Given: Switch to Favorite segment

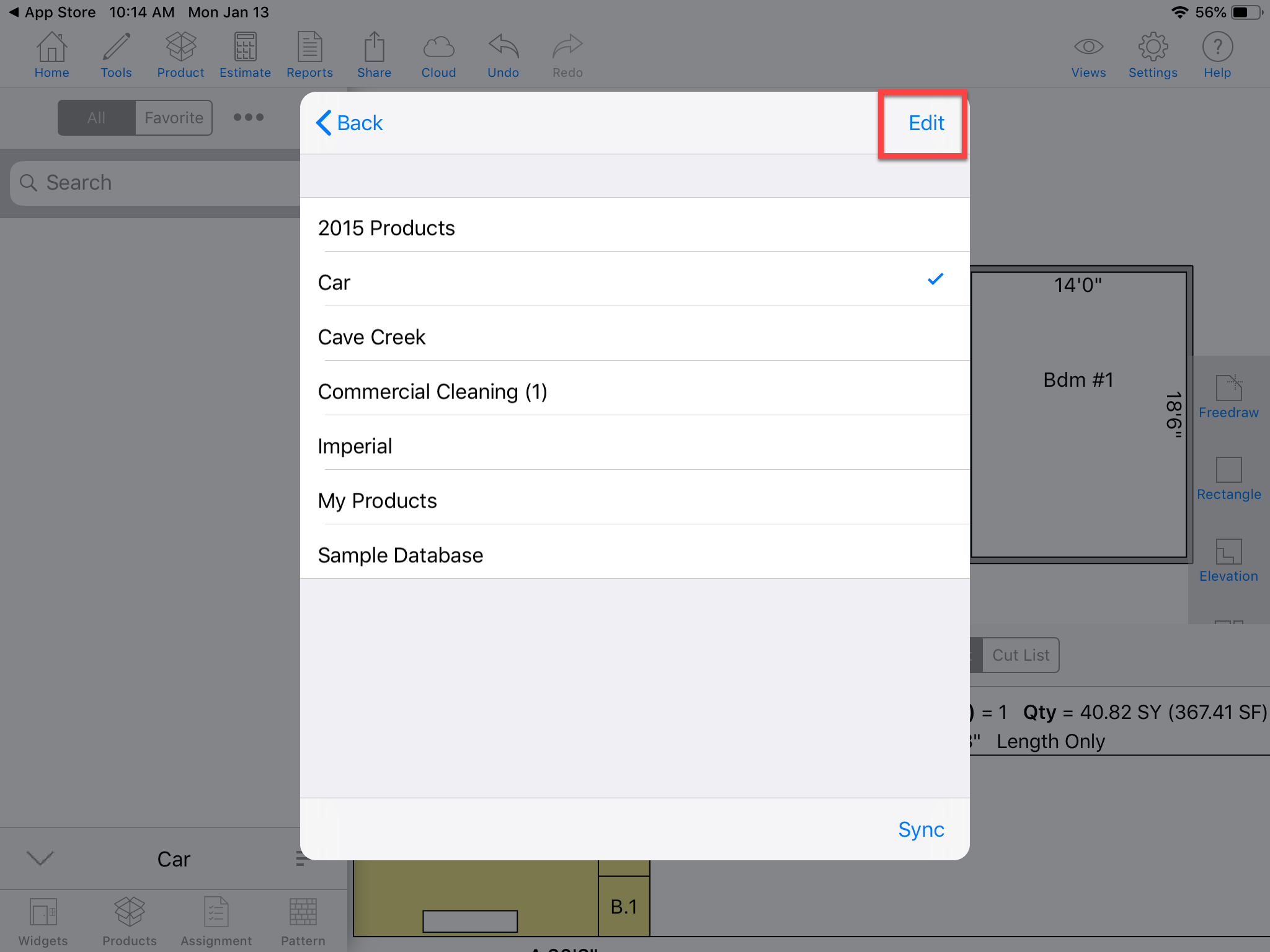Looking at the screenshot, I should (174, 118).
